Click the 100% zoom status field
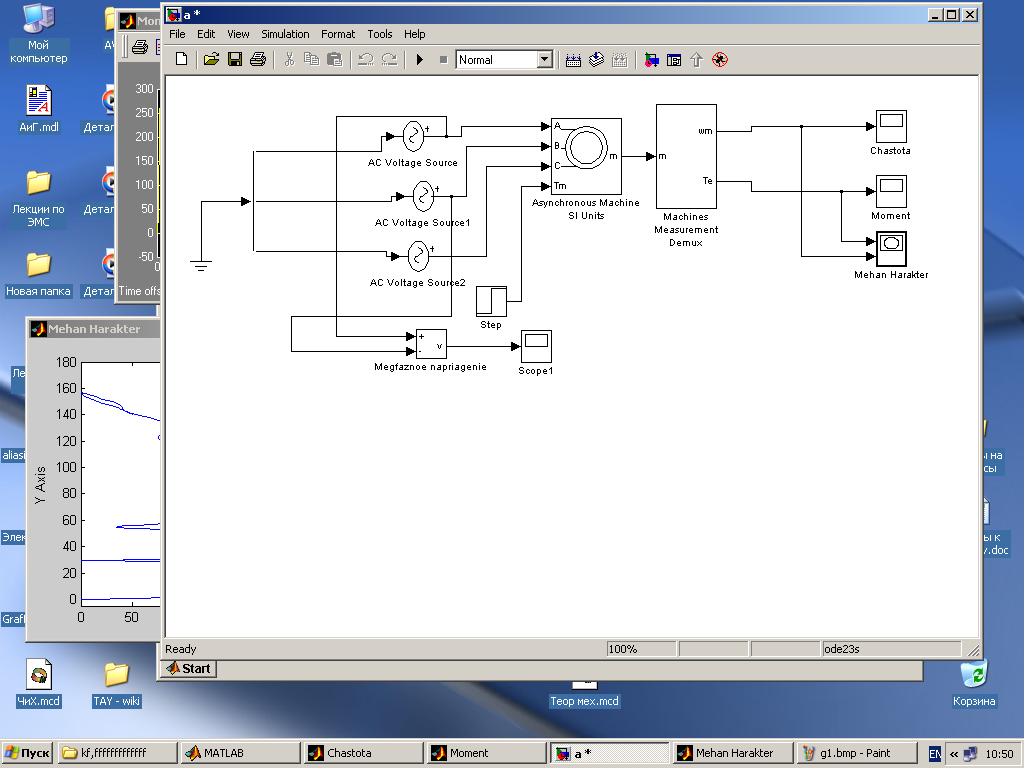 pyautogui.click(x=641, y=649)
